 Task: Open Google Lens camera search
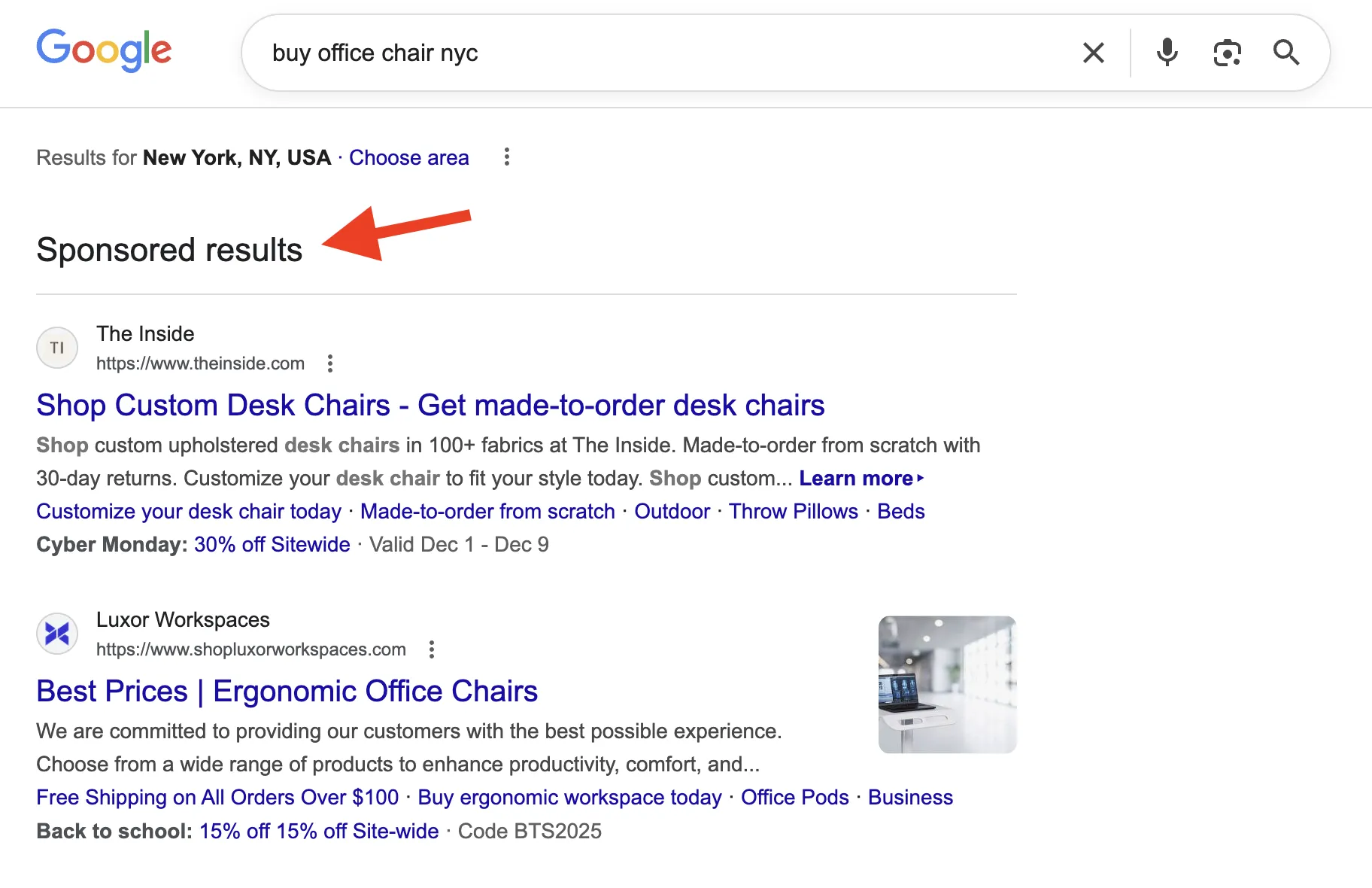point(1227,53)
